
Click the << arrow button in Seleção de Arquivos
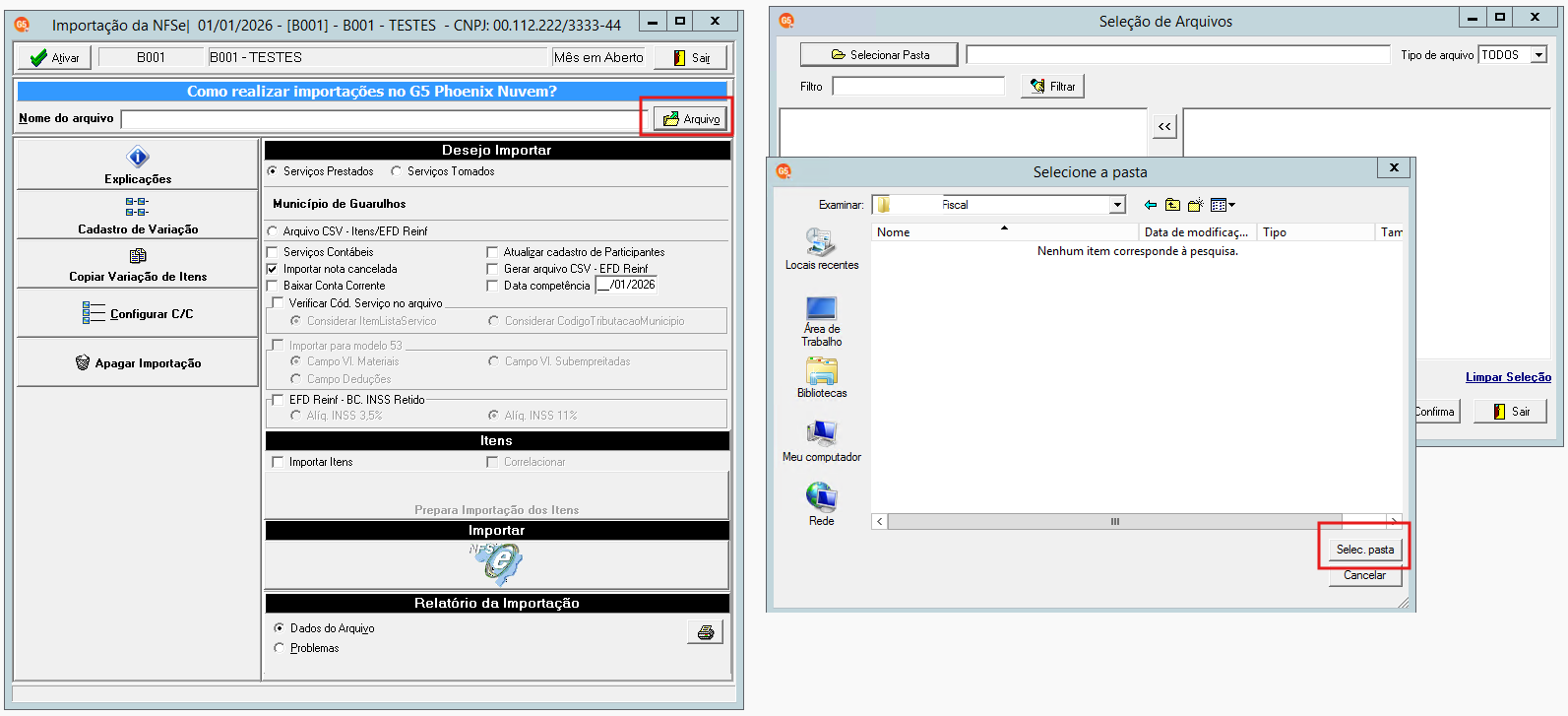point(1164,126)
